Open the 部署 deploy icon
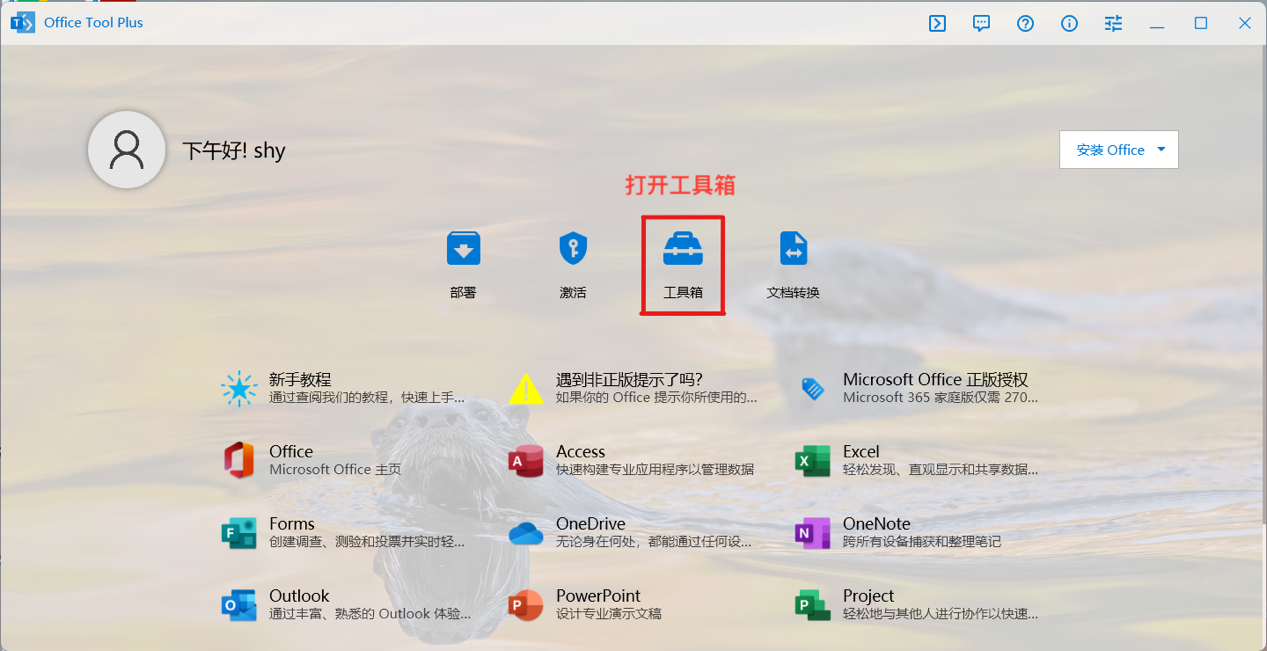The height and width of the screenshot is (651, 1267). 463,264
